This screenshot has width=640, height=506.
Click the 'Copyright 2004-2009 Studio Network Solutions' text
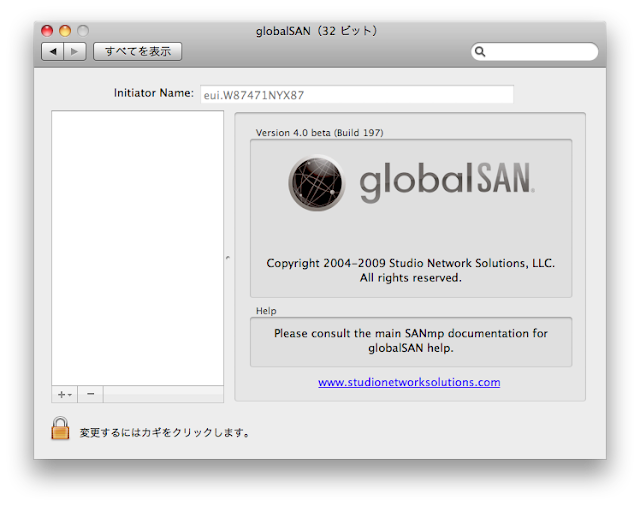tap(411, 263)
